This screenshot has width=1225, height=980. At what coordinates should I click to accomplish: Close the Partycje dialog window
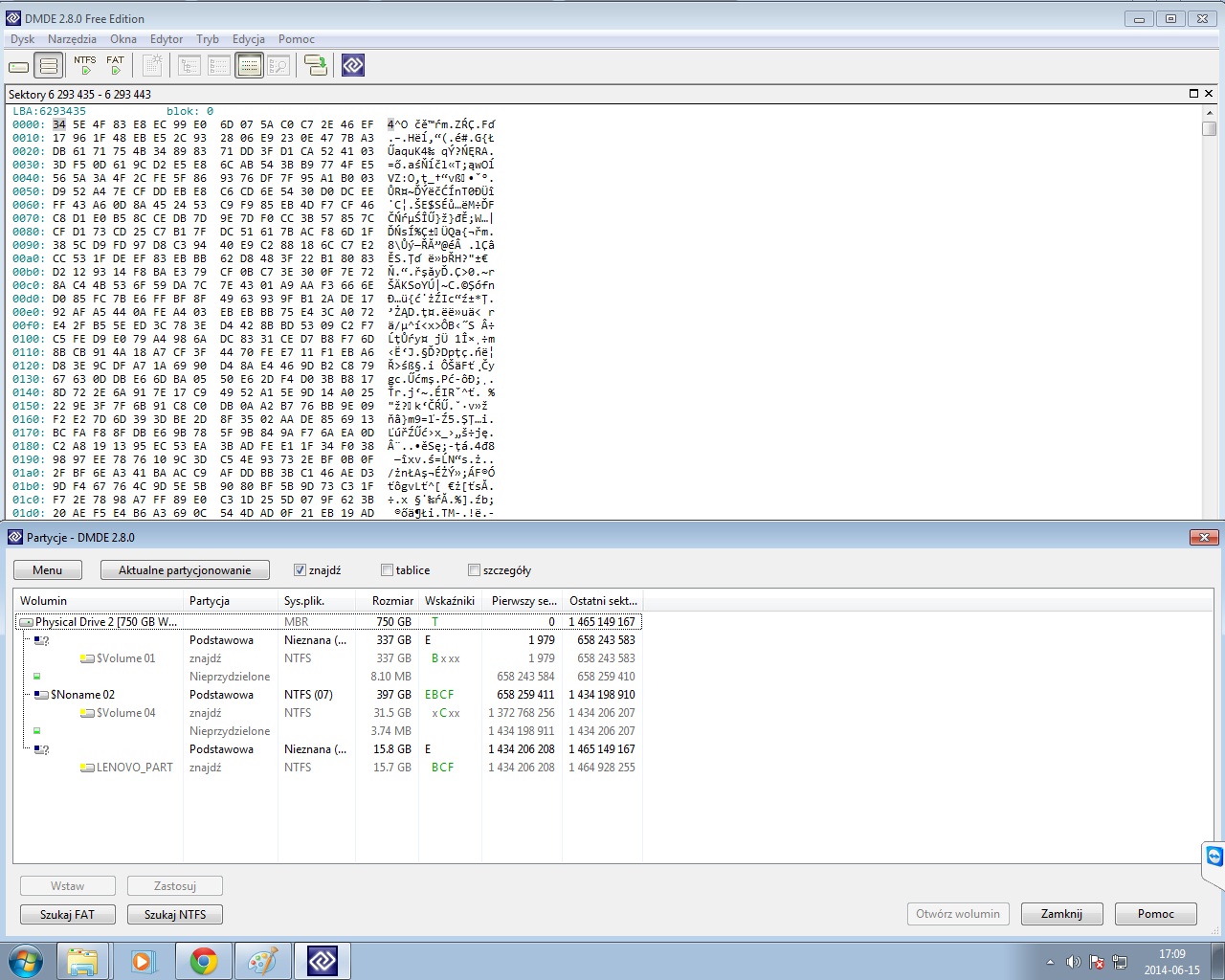pos(1203,538)
